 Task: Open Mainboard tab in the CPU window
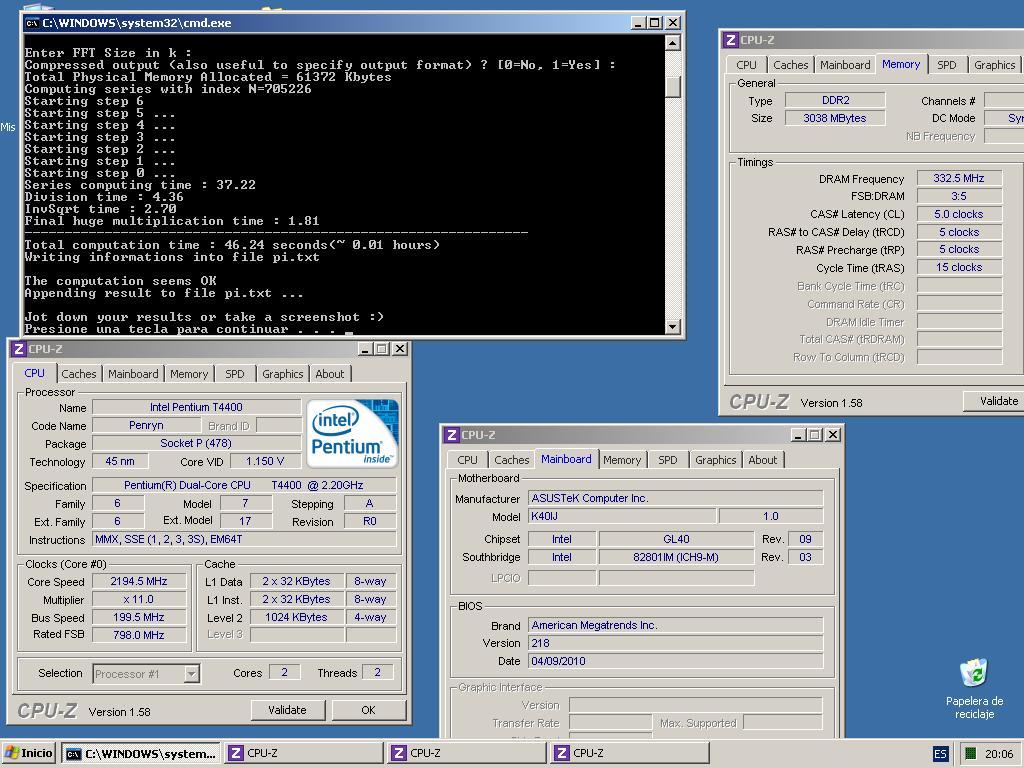(133, 374)
